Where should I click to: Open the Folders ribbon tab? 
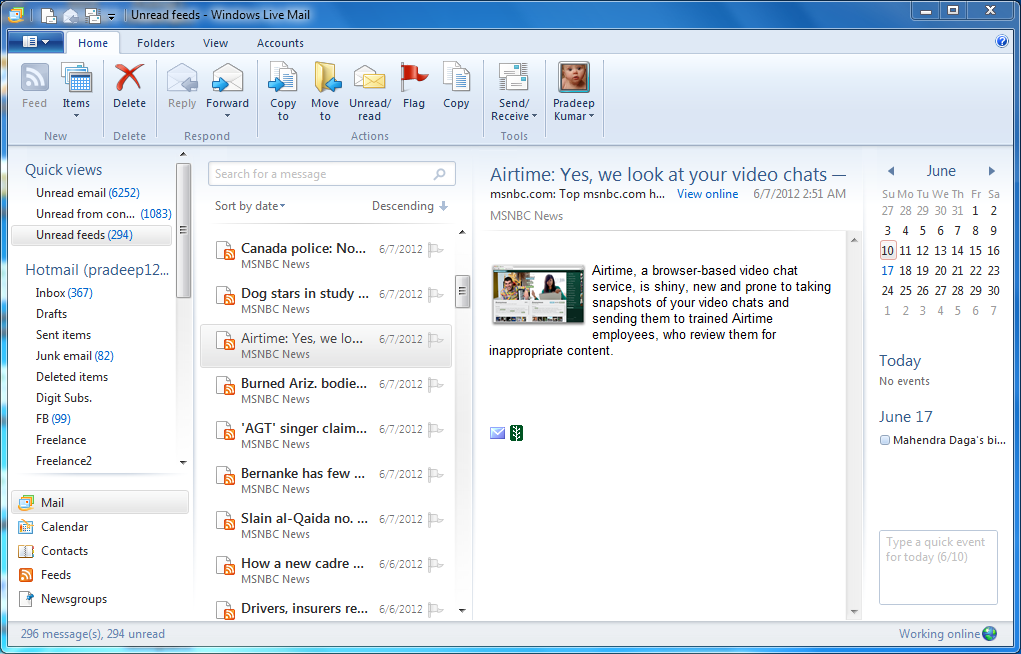(156, 43)
